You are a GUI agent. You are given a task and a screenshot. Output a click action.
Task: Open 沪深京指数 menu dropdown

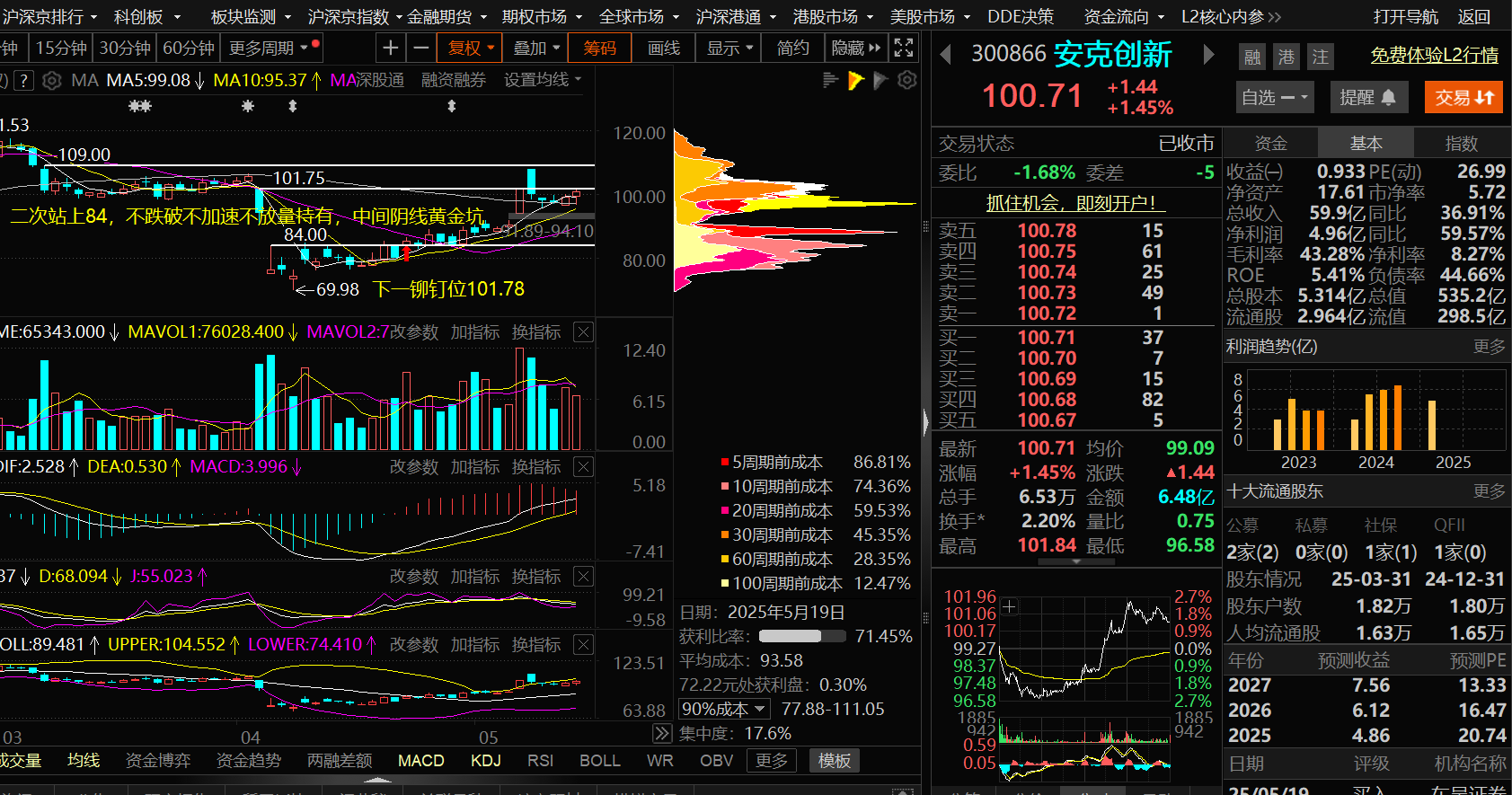(x=353, y=17)
